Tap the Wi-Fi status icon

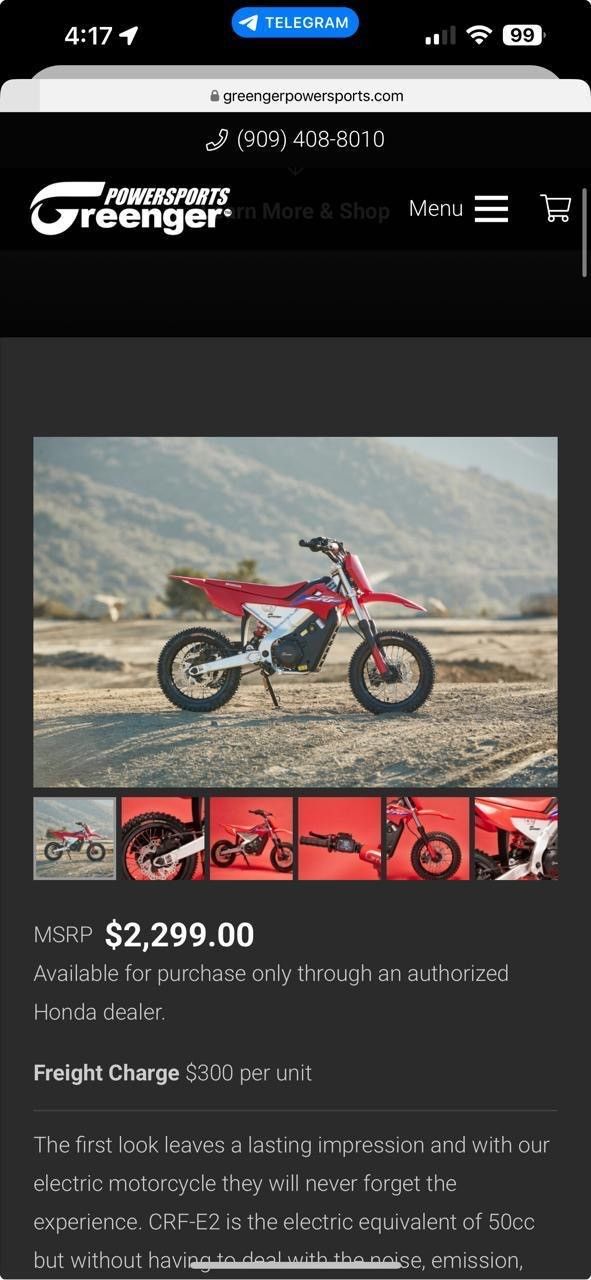[x=480, y=36]
